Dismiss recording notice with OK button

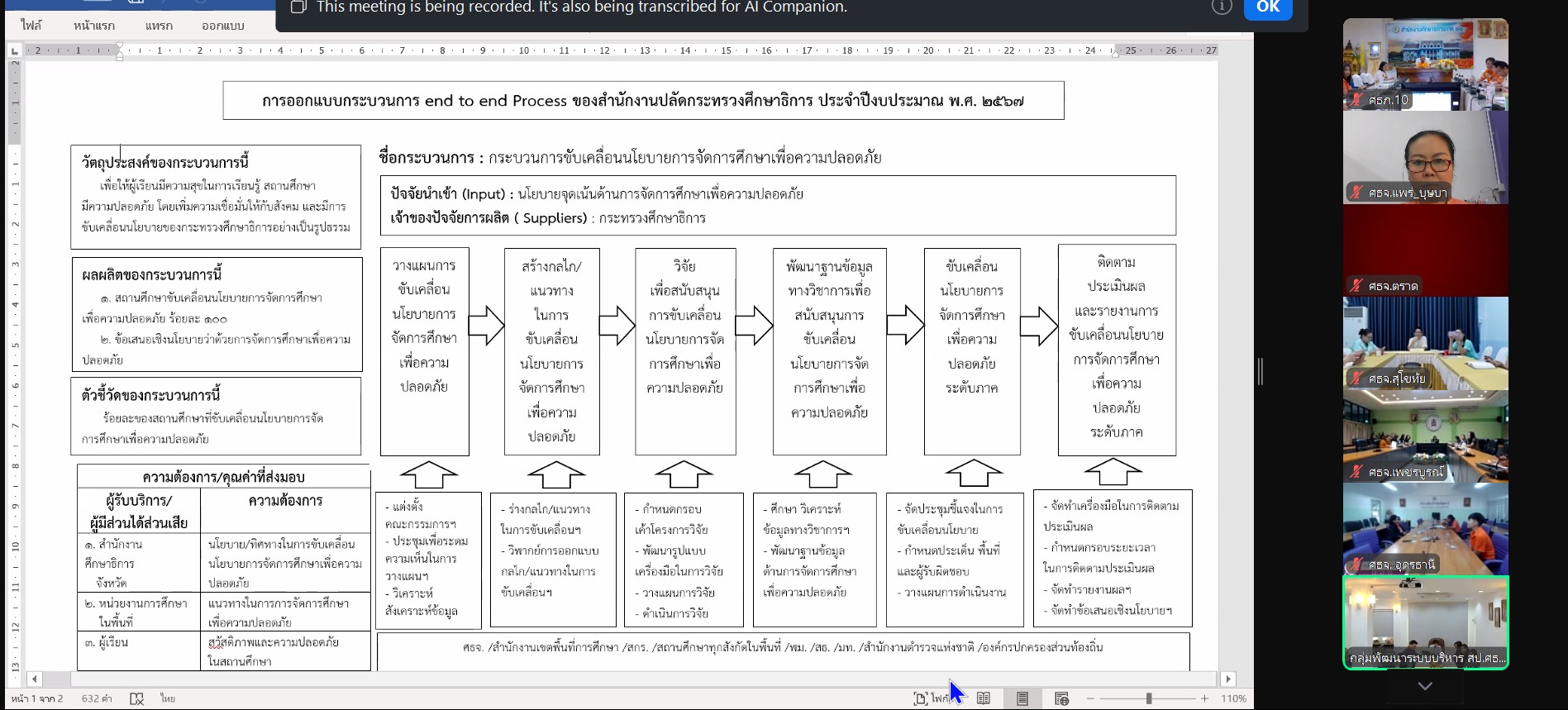[1268, 7]
